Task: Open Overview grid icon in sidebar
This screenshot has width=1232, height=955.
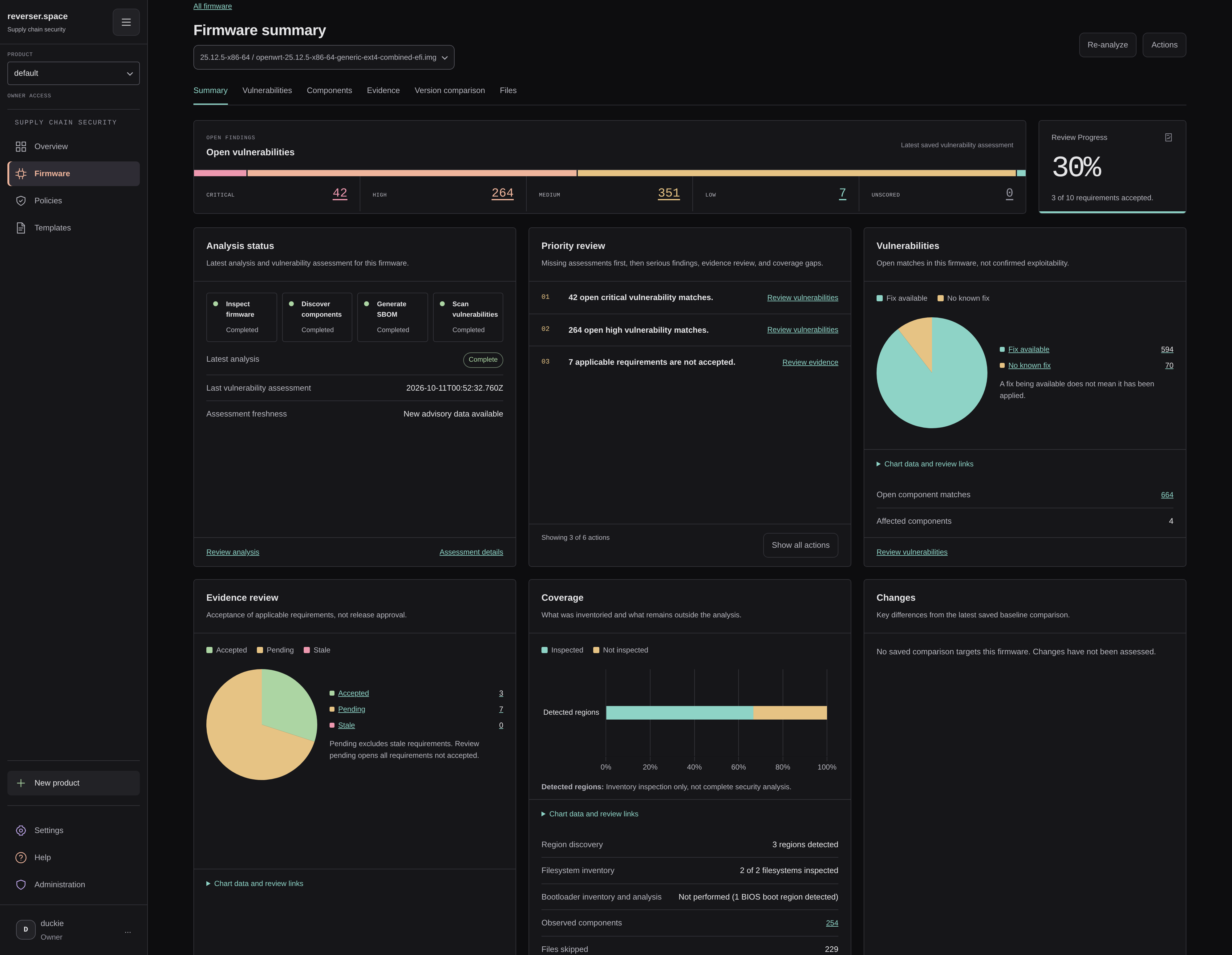Action: (x=21, y=147)
